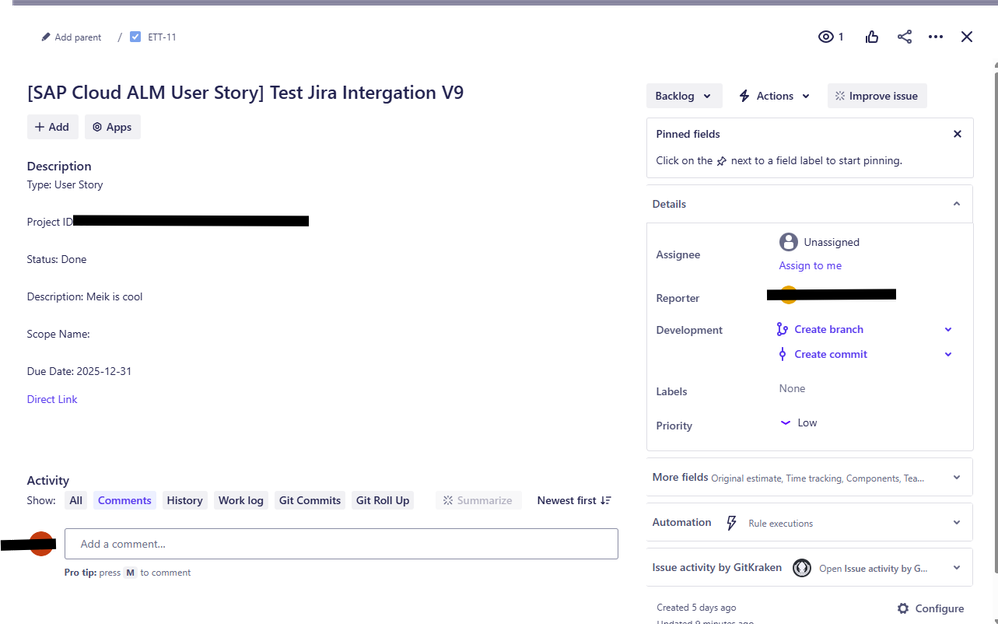Show All activity tab
Viewport: 998px width, 624px height.
pos(76,500)
